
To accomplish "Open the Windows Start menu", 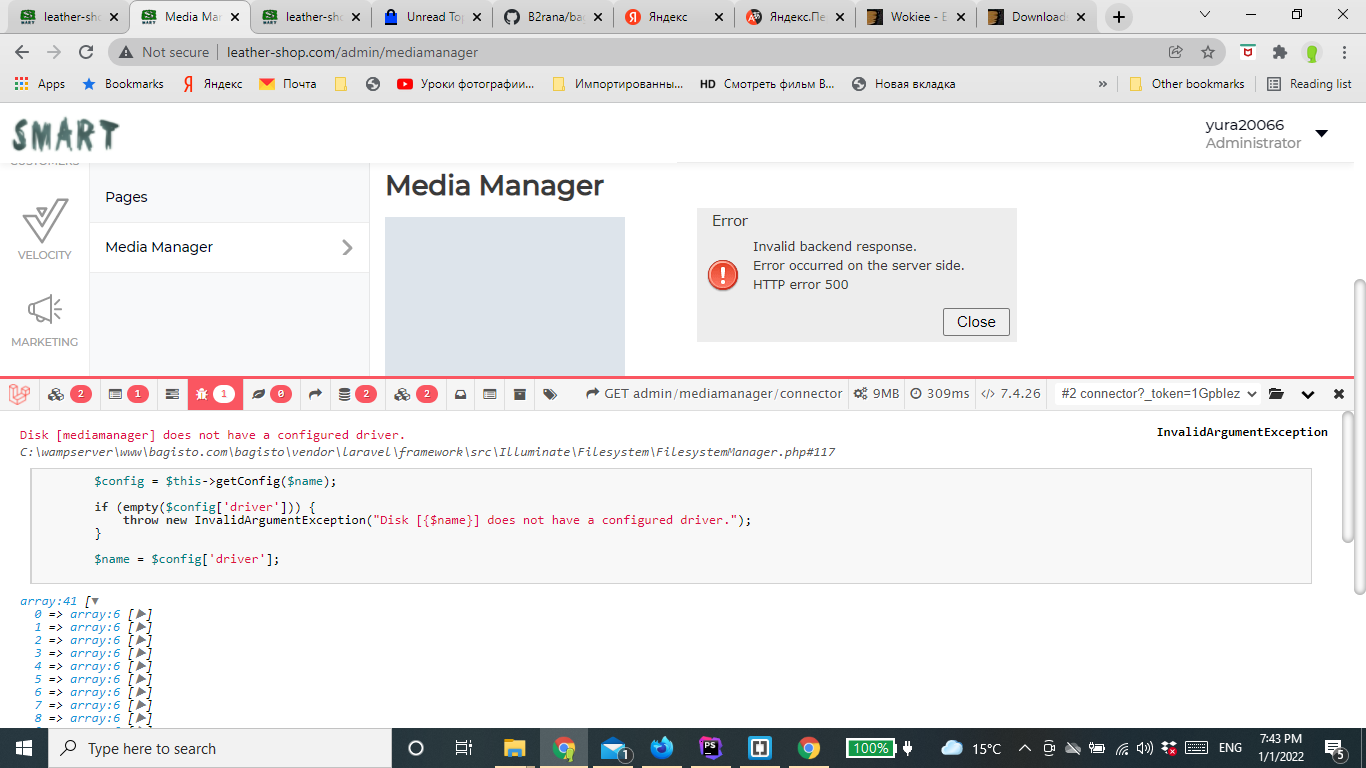I will point(24,748).
